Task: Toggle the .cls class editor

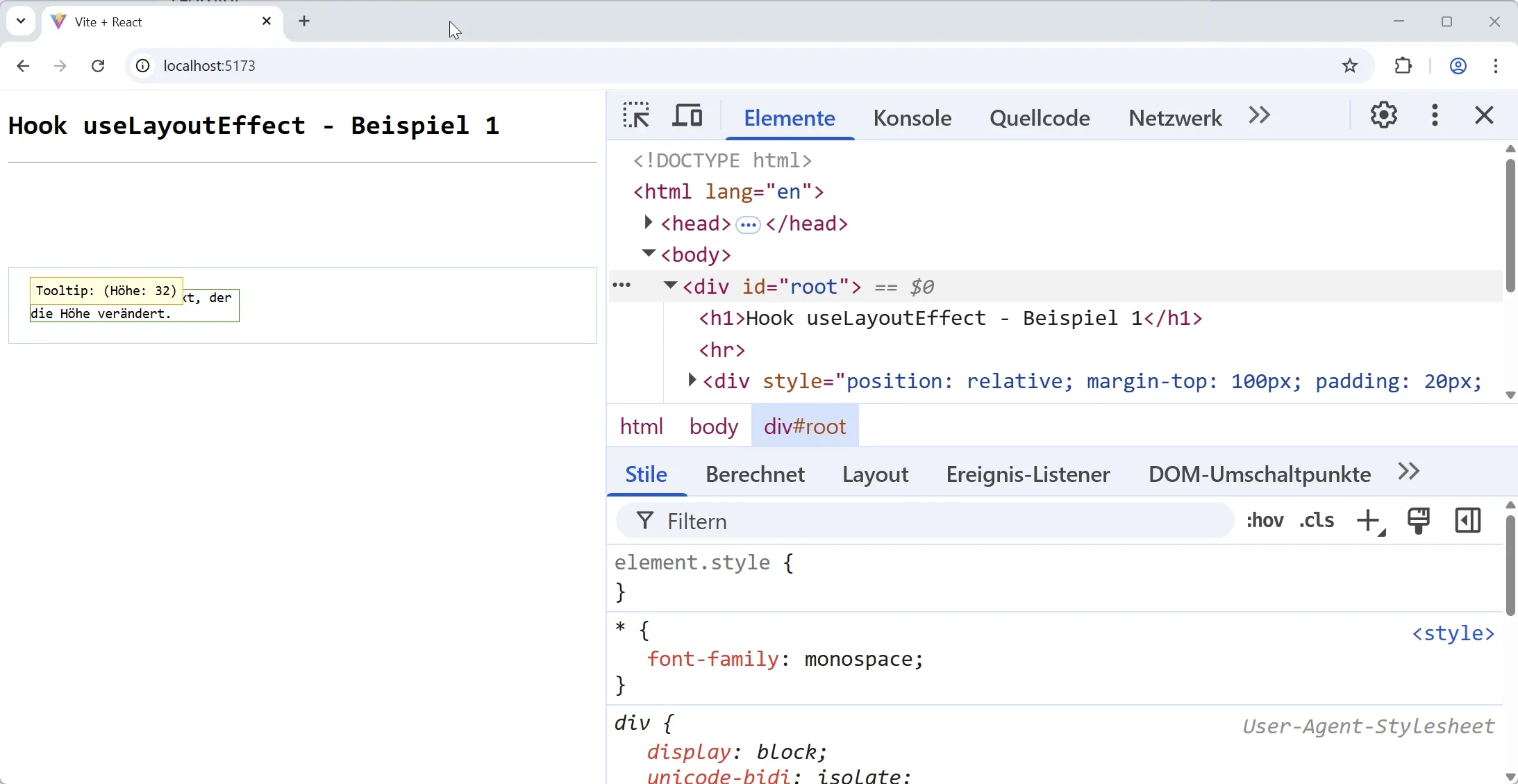Action: pyautogui.click(x=1317, y=520)
